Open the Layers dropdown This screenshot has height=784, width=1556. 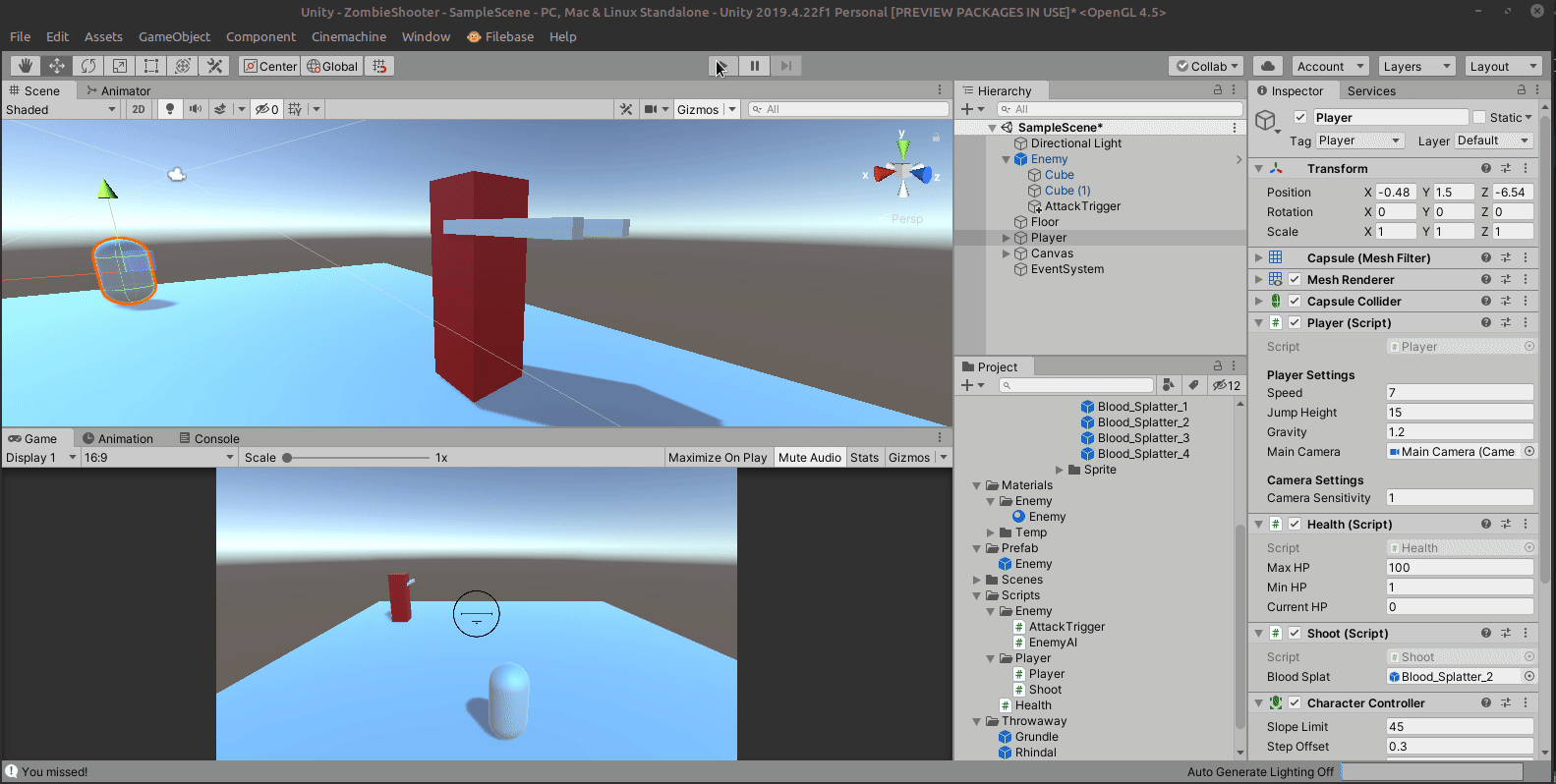(1415, 66)
